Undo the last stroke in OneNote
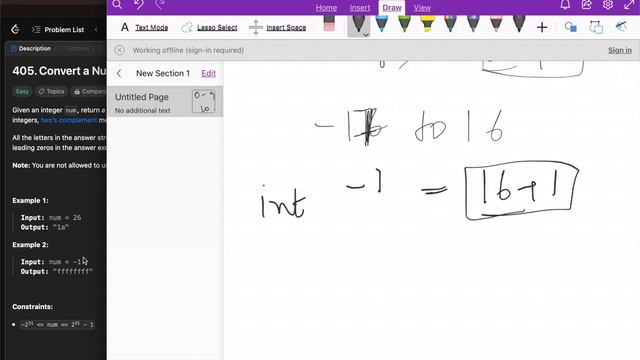This screenshot has height=360, width=640. (139, 4)
